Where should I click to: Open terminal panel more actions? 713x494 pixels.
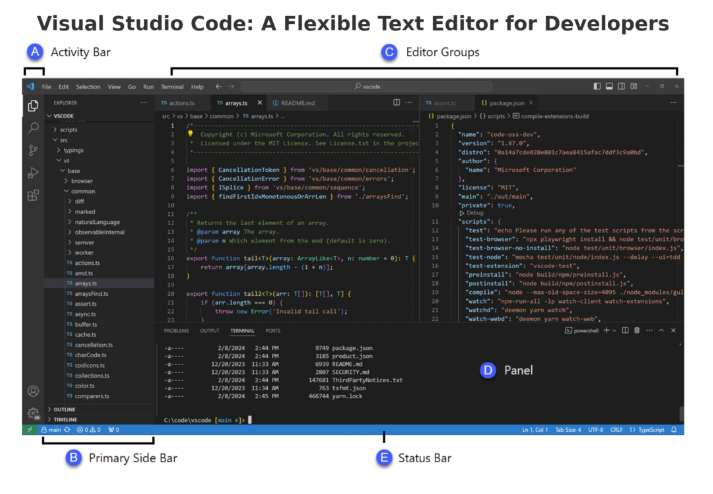649,331
